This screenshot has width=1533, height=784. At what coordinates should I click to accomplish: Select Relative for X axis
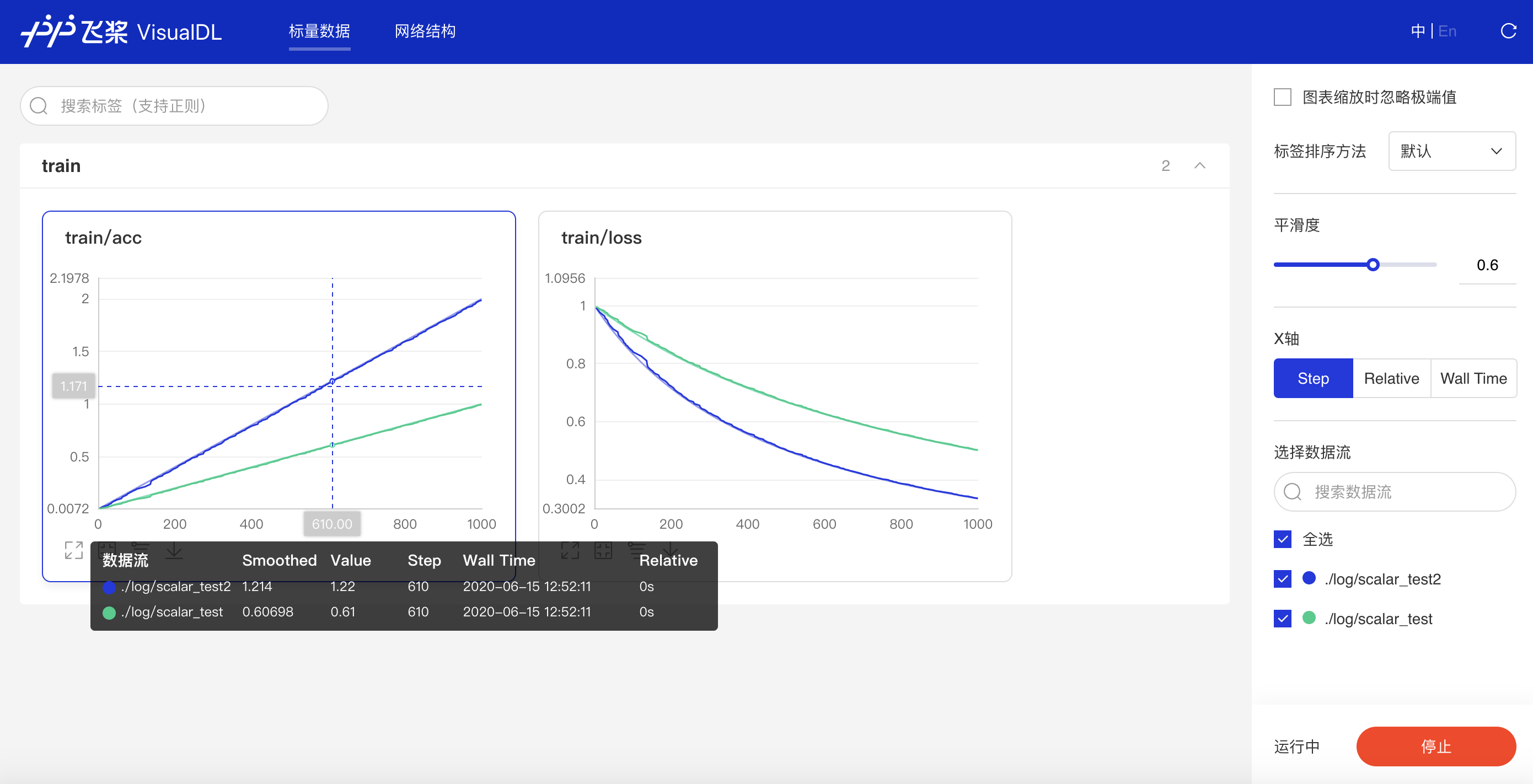1391,378
